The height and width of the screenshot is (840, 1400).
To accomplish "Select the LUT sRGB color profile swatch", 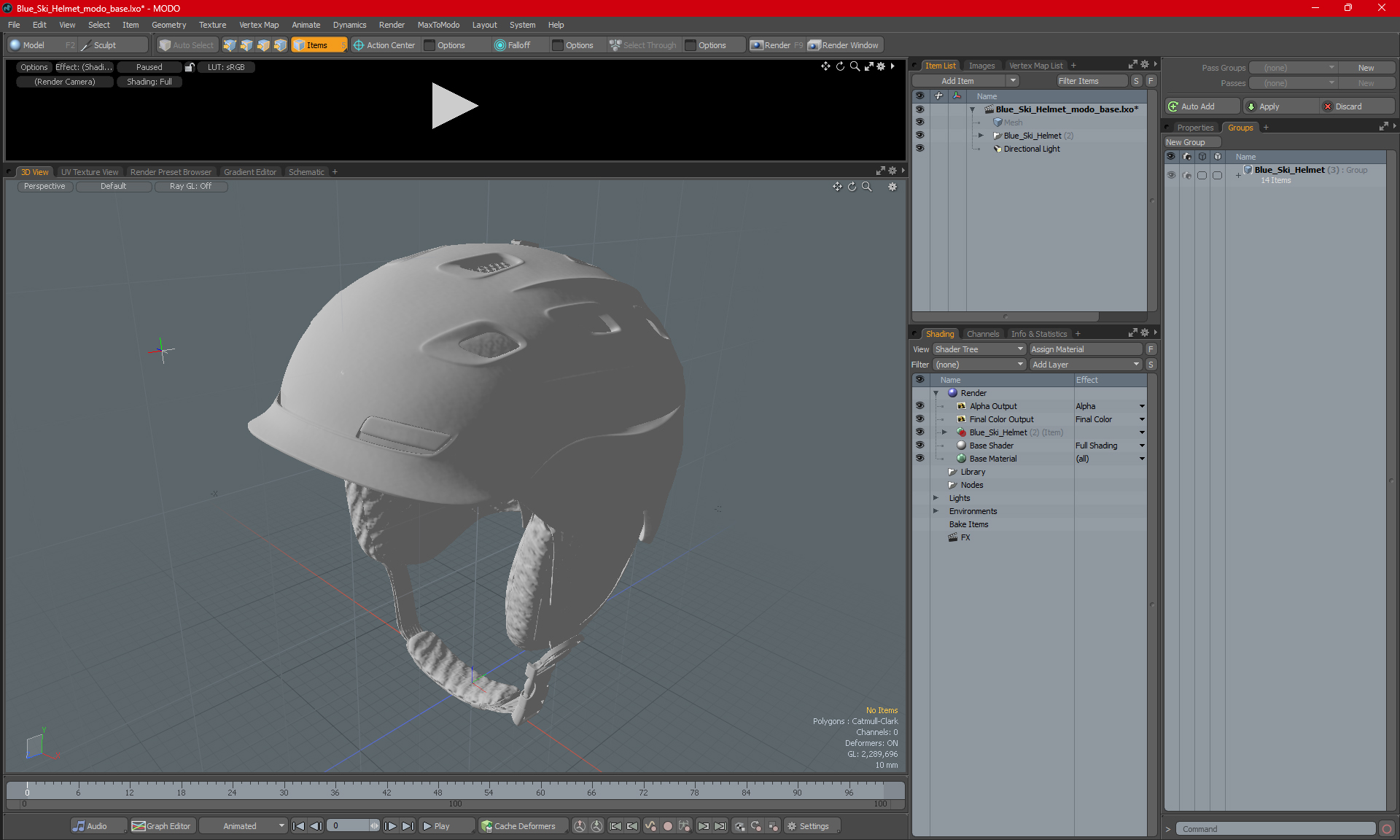I will pos(229,66).
